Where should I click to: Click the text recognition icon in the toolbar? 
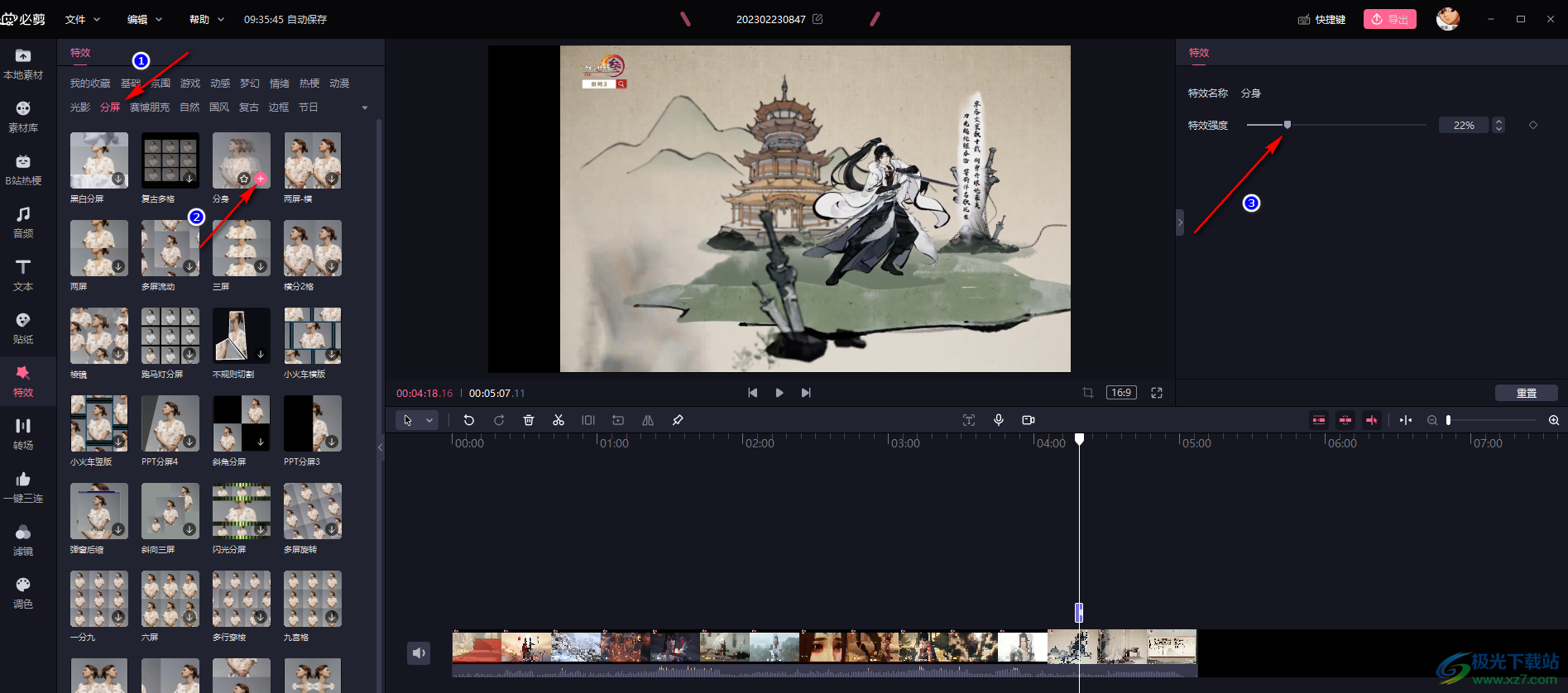pyautogui.click(x=969, y=420)
